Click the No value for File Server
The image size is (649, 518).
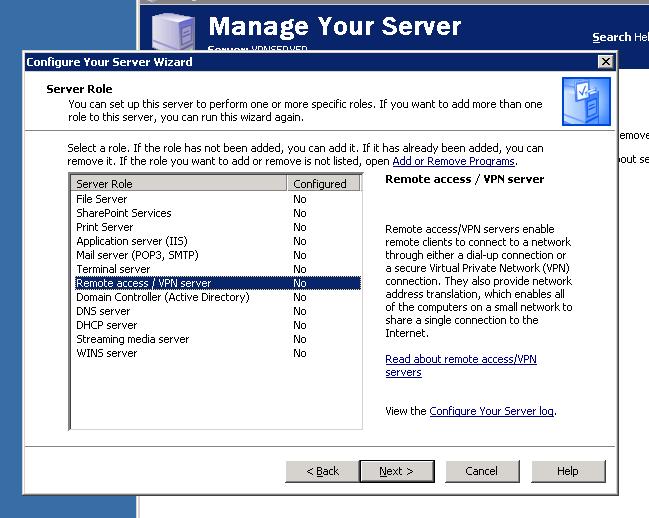pos(300,199)
